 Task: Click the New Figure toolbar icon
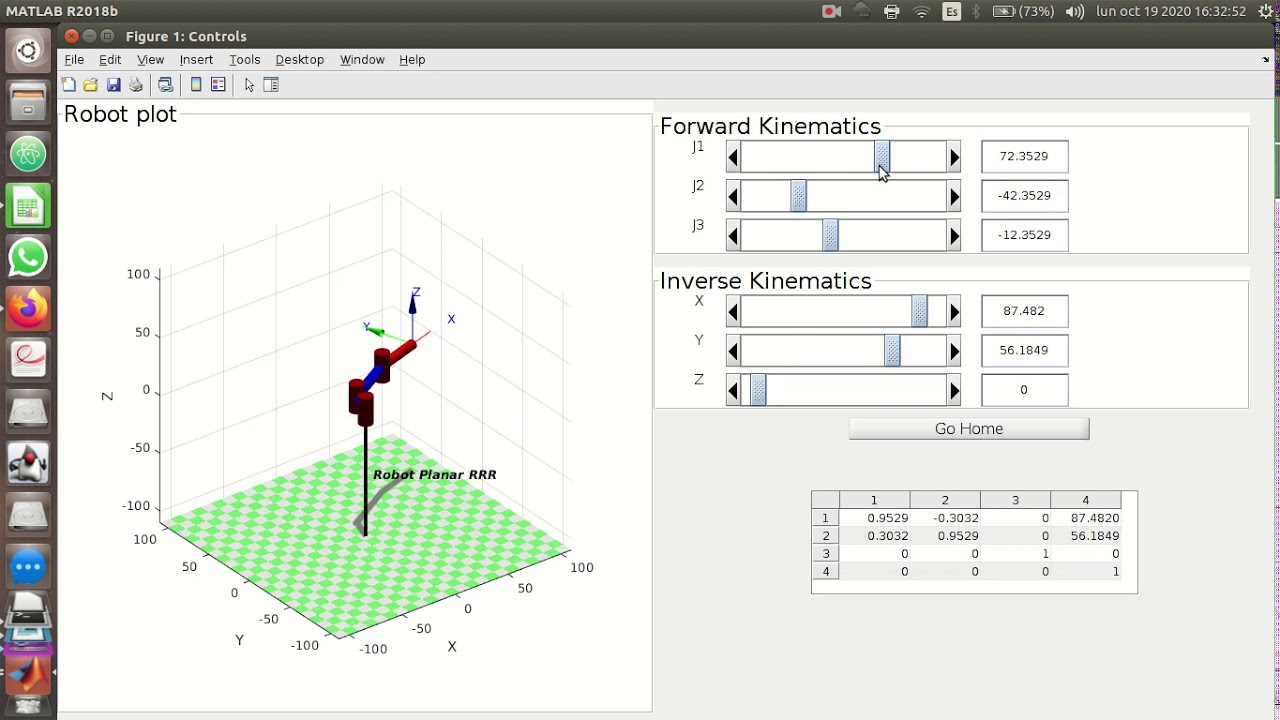[69, 85]
